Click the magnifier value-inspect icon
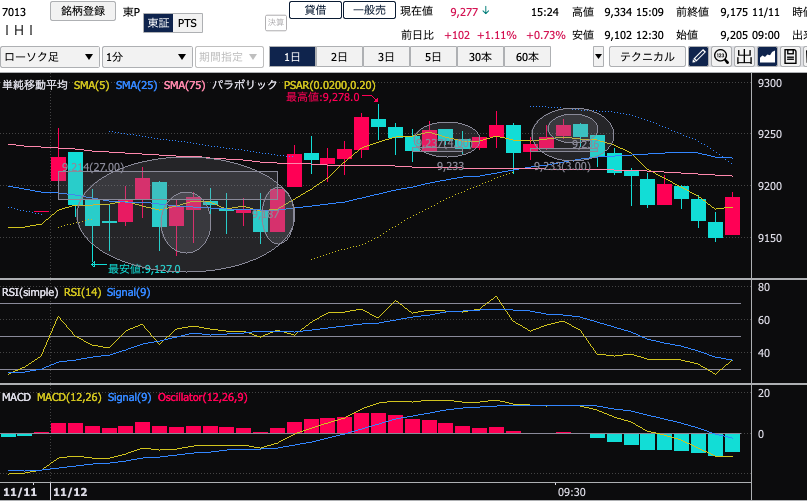Image resolution: width=807 pixels, height=501 pixels. point(721,57)
